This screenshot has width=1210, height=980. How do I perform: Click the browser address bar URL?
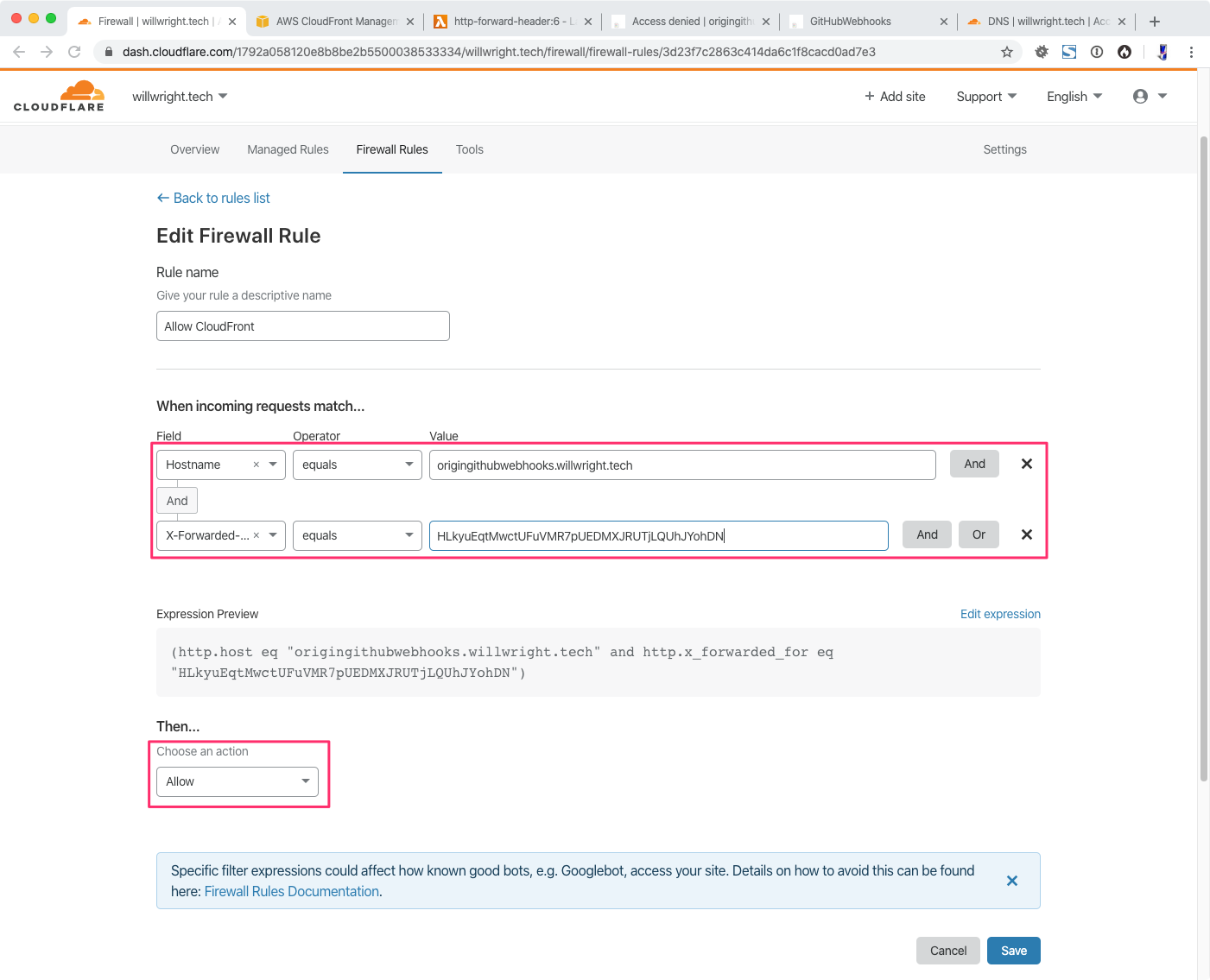point(499,52)
